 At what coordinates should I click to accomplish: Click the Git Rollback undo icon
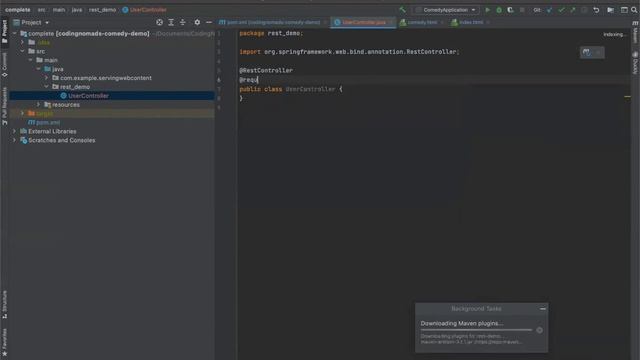596,10
